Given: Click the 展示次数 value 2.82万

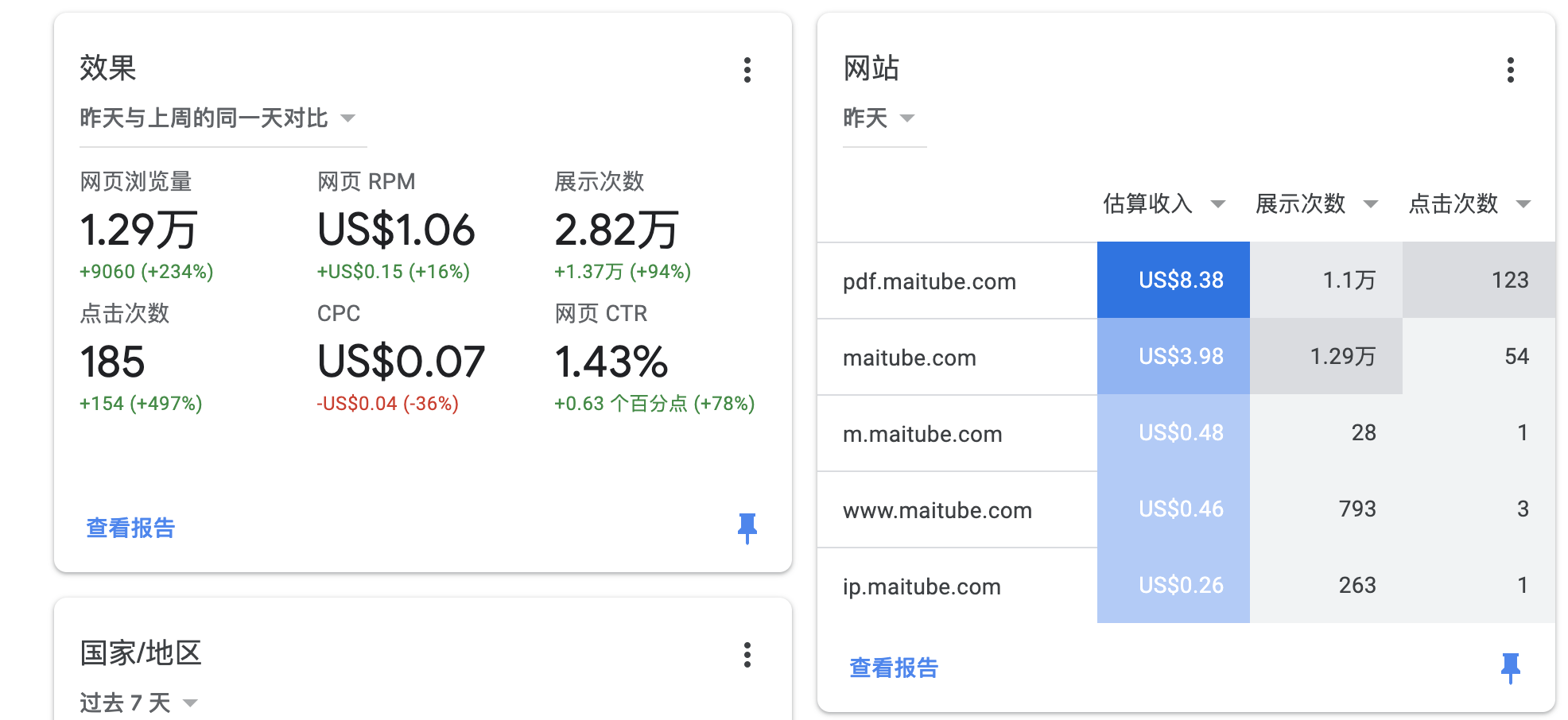Looking at the screenshot, I should coord(617,230).
